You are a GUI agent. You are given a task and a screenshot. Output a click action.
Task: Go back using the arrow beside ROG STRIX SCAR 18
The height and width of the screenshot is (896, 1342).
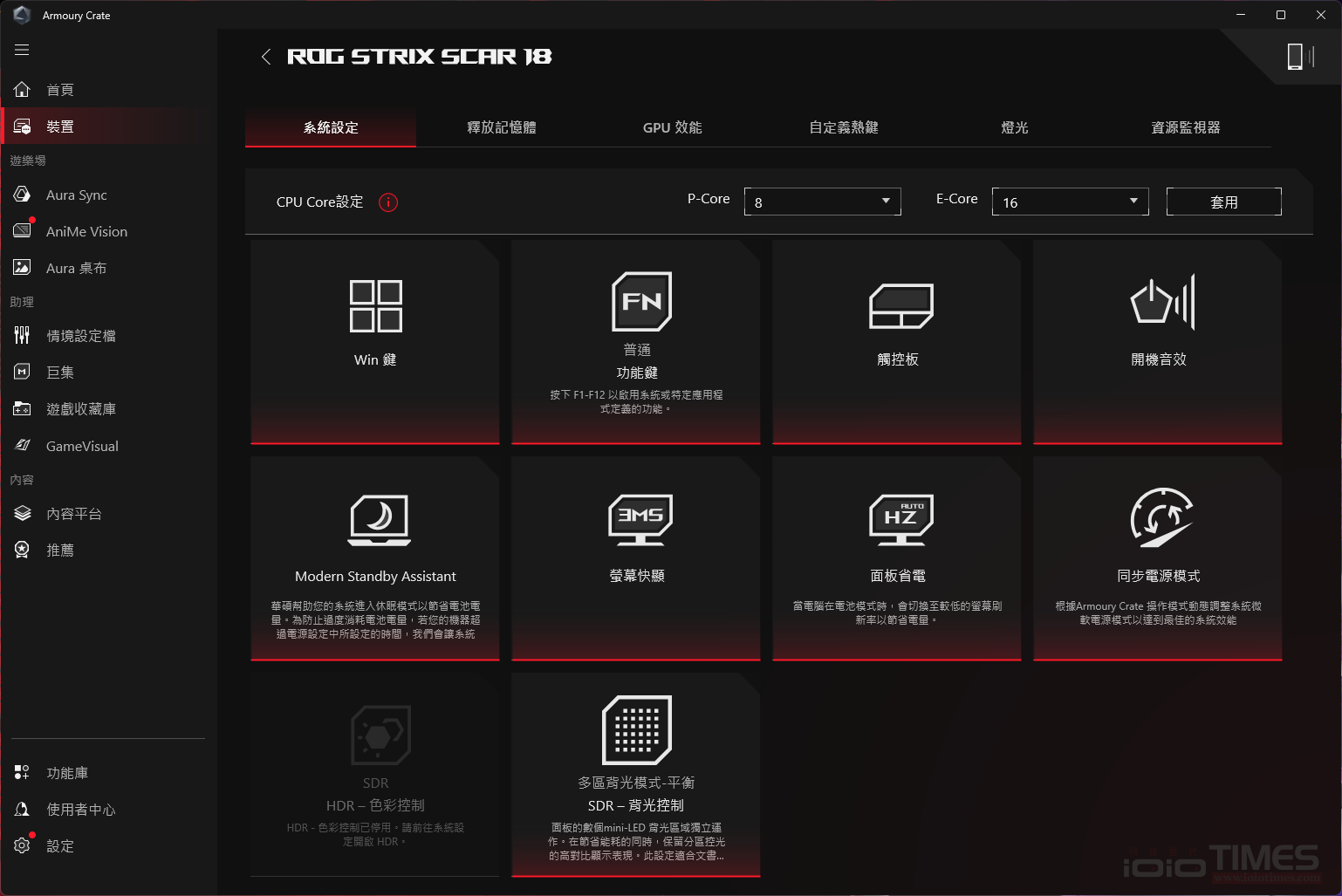pos(266,57)
